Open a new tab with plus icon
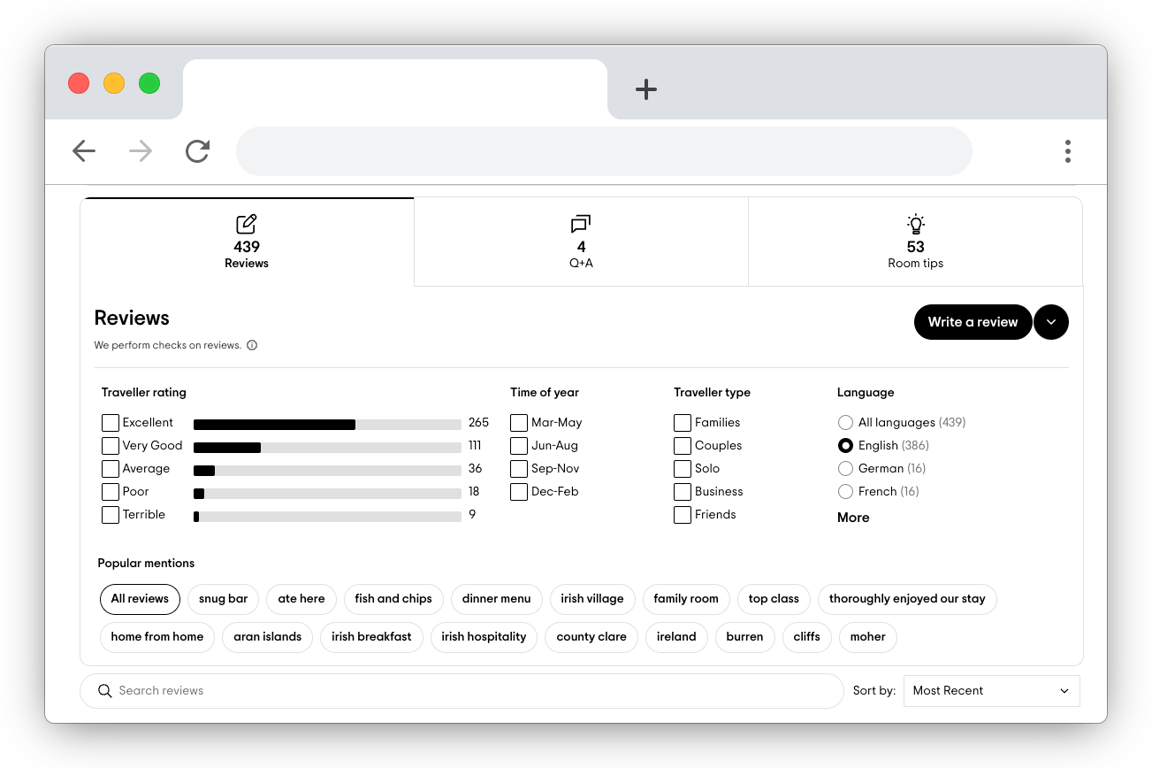Image resolution: width=1152 pixels, height=768 pixels. pos(646,90)
